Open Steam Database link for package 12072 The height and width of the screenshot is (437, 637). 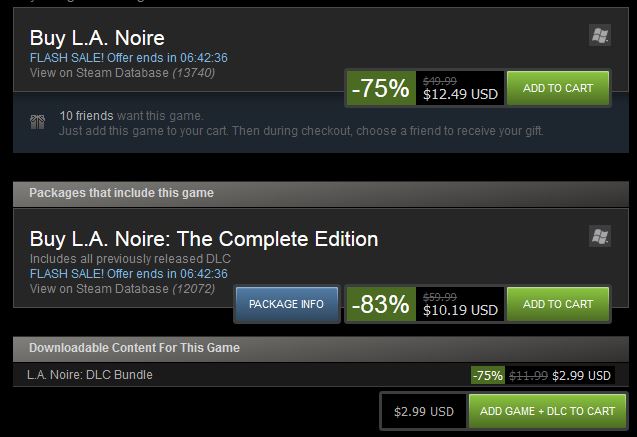click(122, 289)
